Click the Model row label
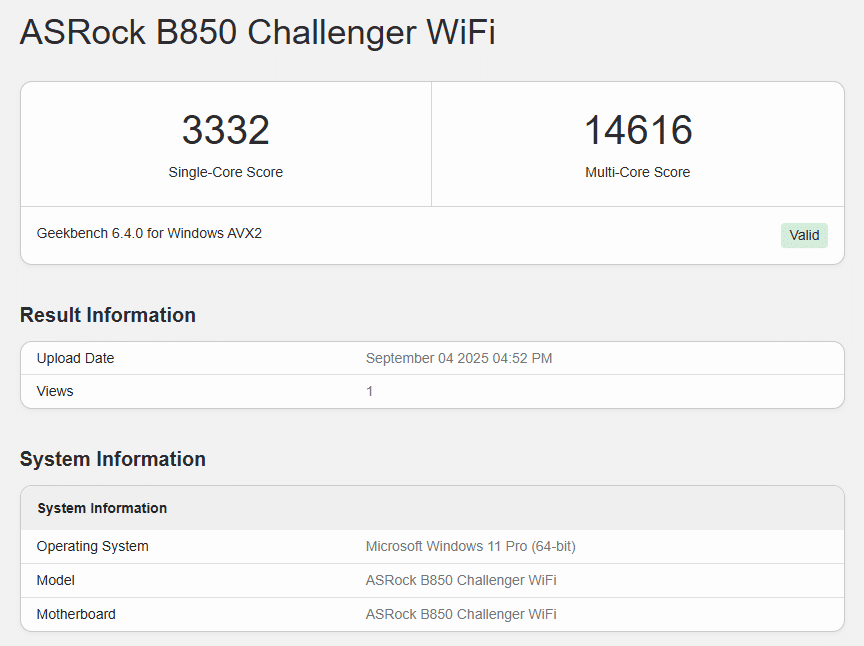Viewport: 864px width, 646px height. point(56,580)
